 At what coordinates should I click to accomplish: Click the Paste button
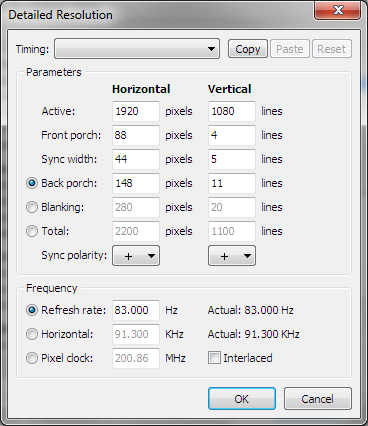coord(290,49)
